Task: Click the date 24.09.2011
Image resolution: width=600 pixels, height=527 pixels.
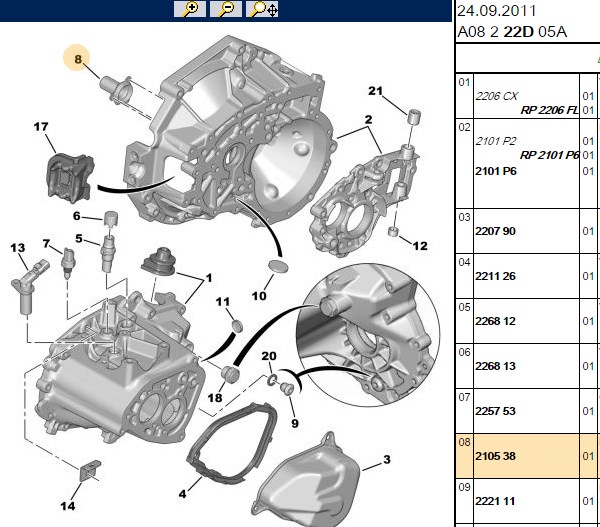Action: 497,11
